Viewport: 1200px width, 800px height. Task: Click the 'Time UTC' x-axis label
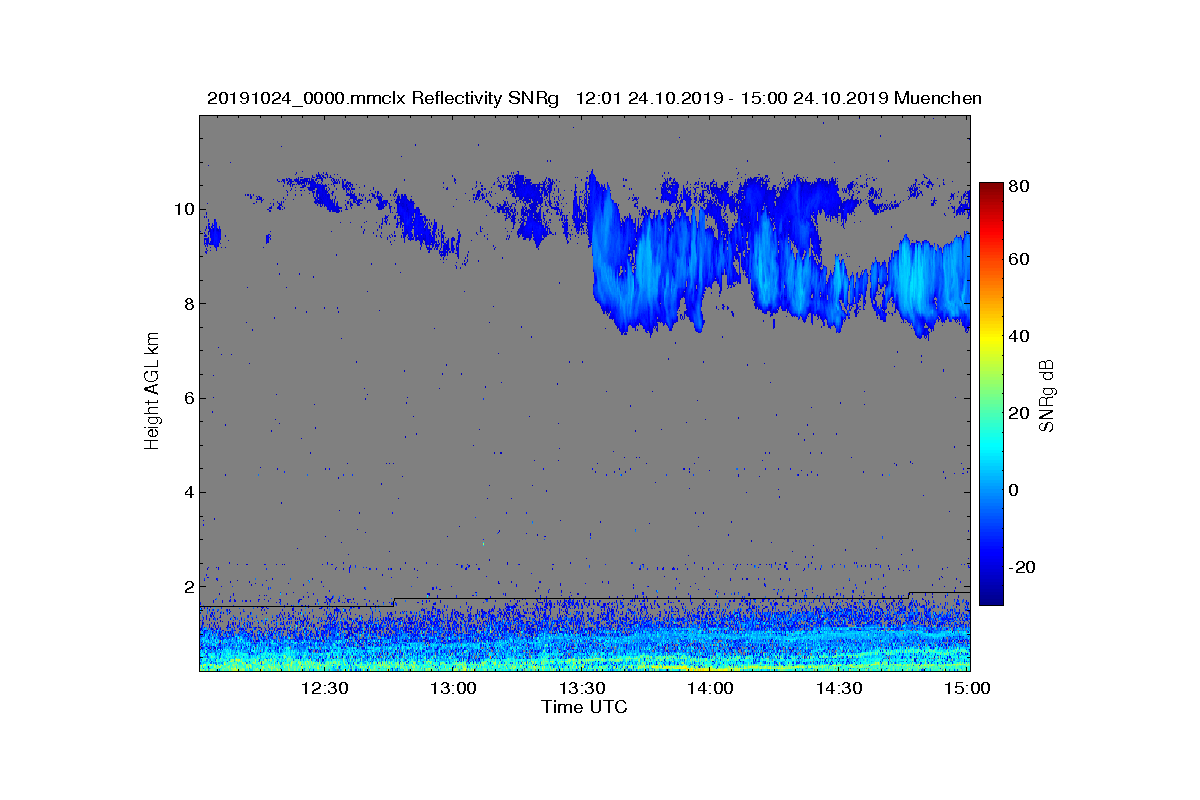coord(585,707)
